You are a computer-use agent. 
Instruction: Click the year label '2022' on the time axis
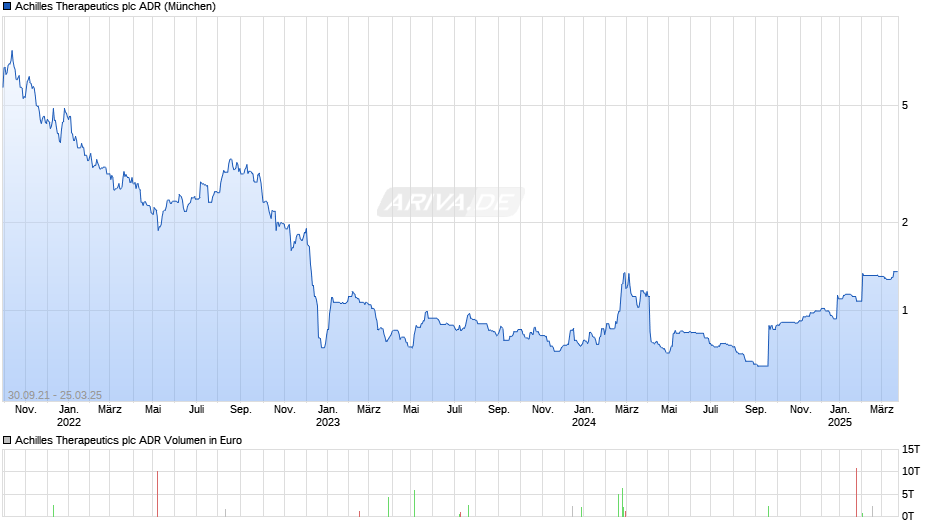click(69, 422)
